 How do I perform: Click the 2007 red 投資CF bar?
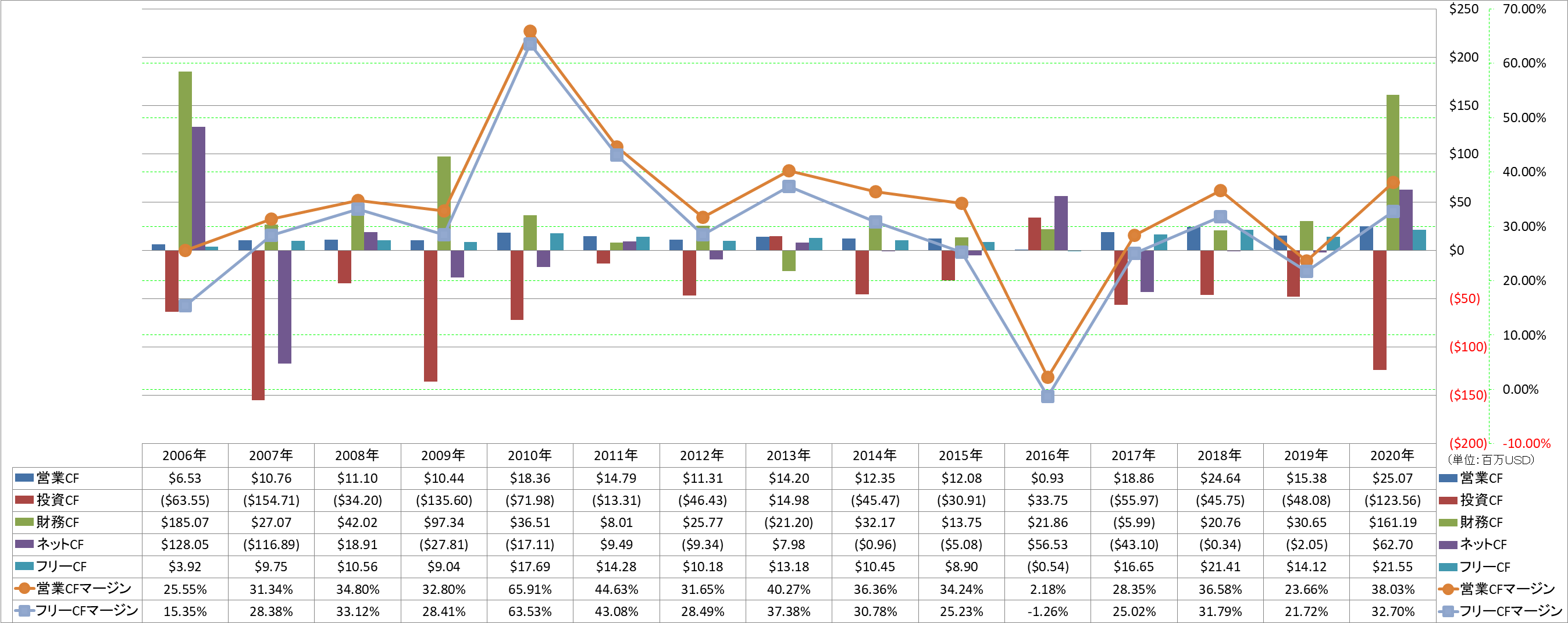tap(258, 325)
